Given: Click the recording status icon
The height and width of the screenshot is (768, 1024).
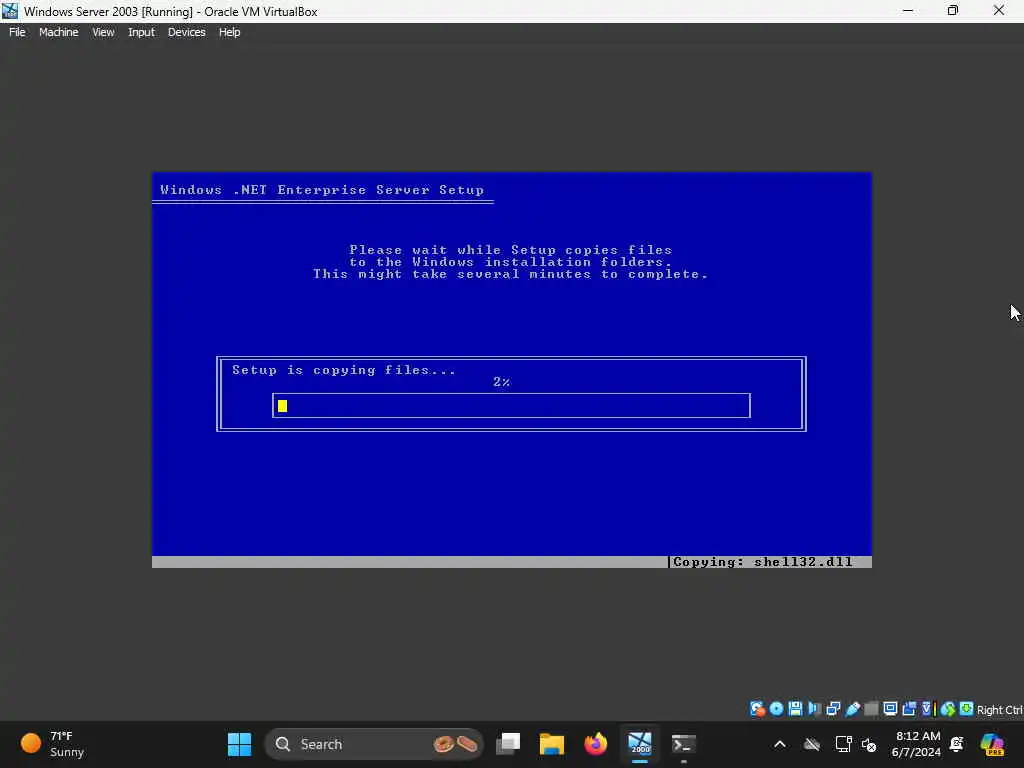Looking at the screenshot, I should click(x=909, y=709).
